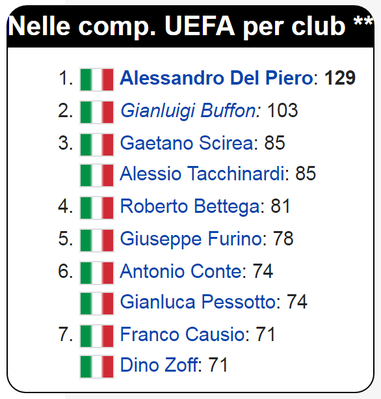
Task: Click the Italian flag beside Dino Zoff
Action: point(97,367)
